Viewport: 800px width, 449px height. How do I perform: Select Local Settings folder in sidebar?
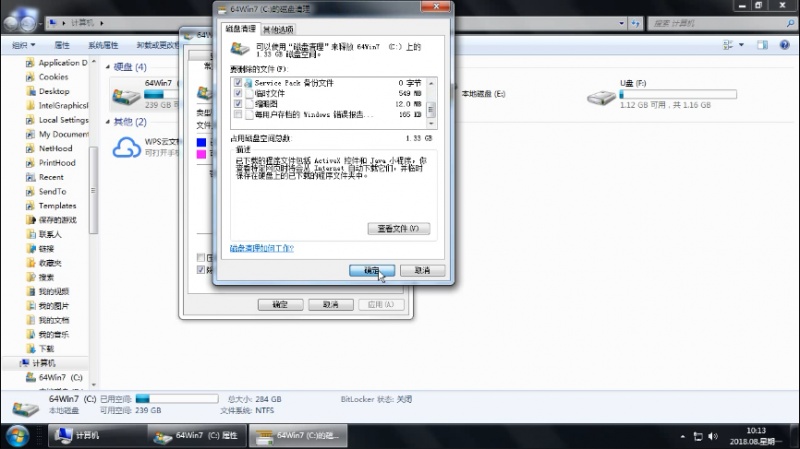click(x=57, y=120)
